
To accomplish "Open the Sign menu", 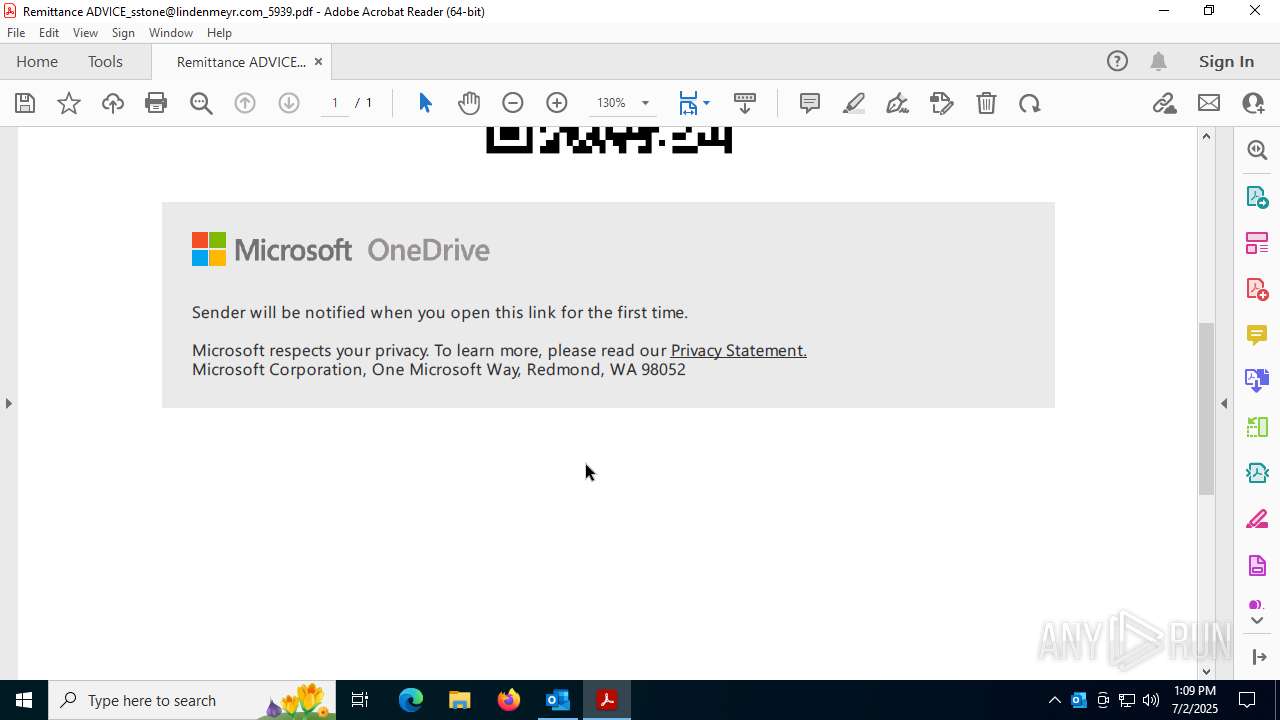I will 124,33.
